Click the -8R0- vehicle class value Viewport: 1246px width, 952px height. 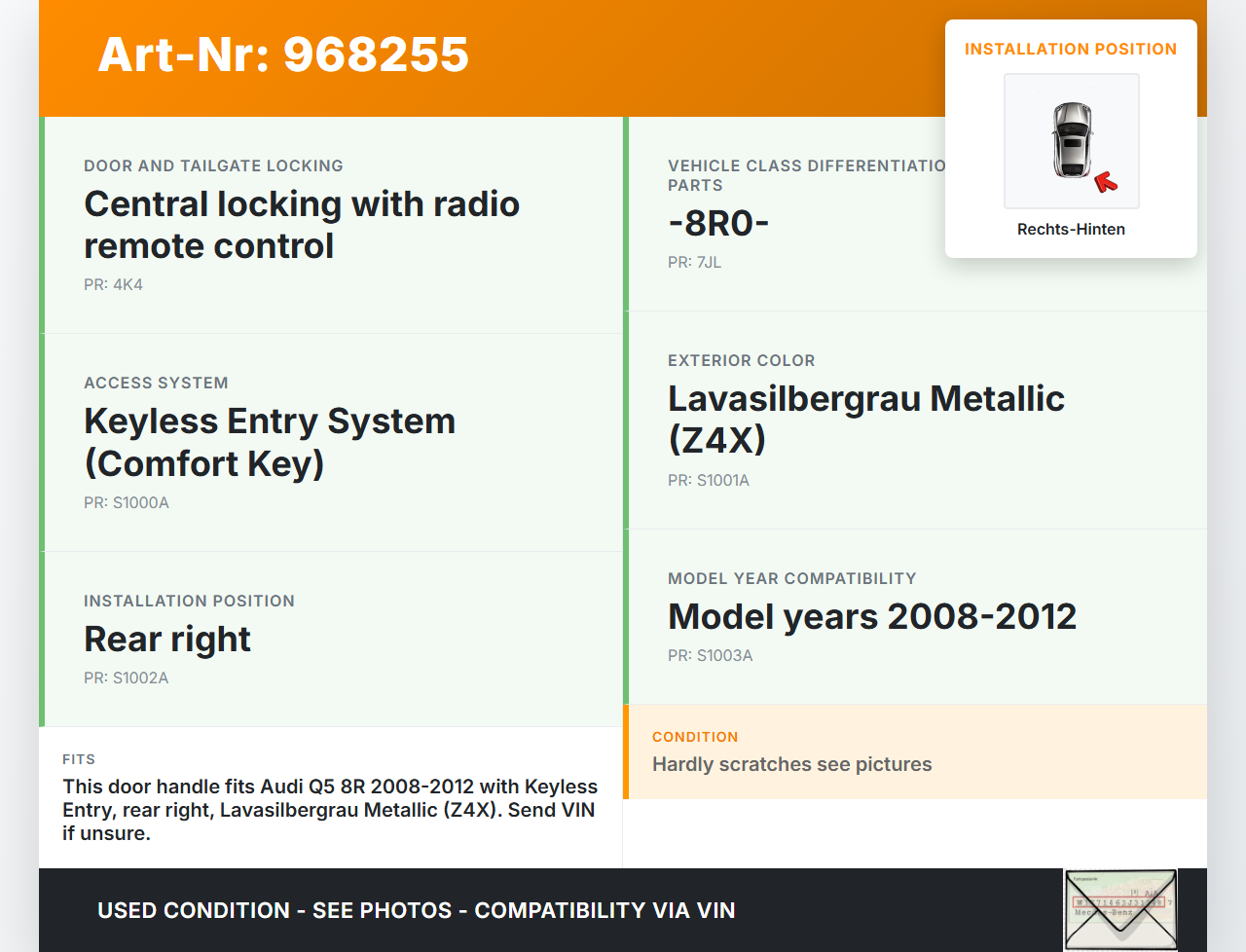[x=718, y=224]
